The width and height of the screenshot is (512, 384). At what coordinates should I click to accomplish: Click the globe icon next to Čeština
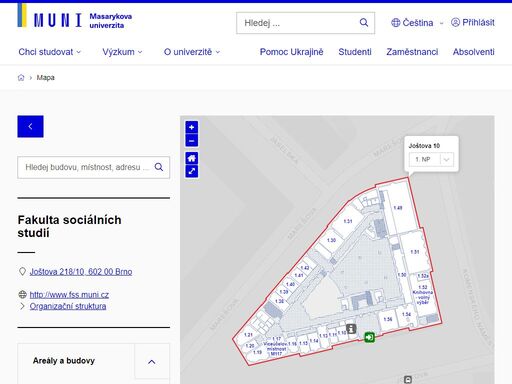pos(395,23)
